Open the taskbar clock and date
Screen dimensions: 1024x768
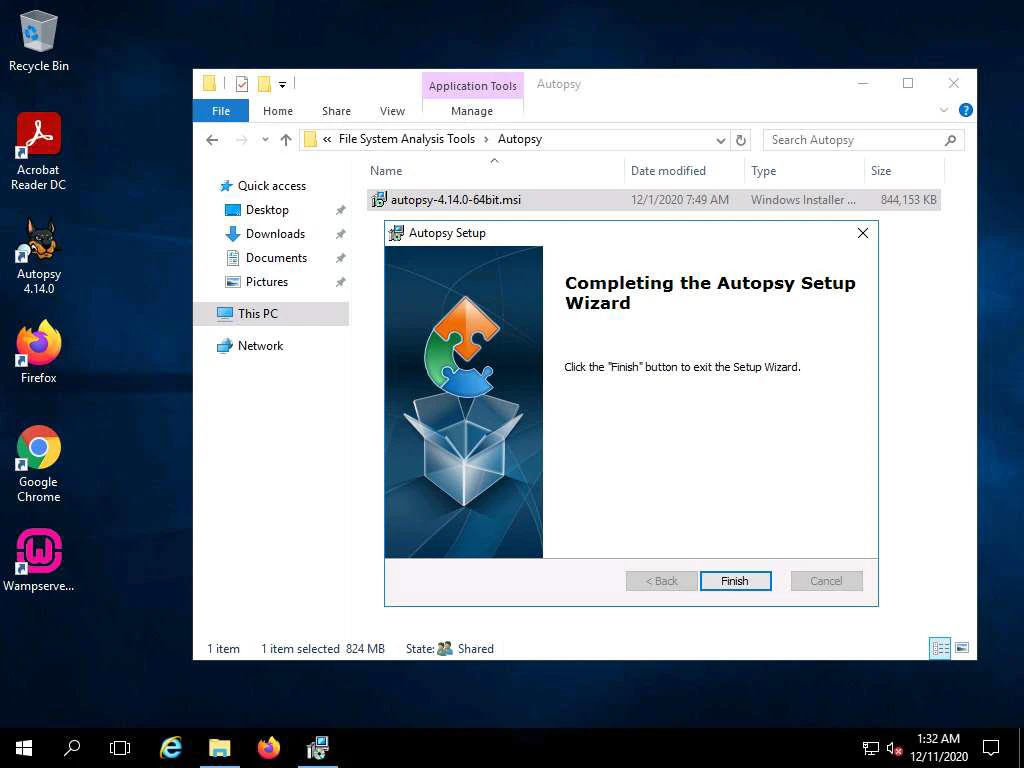[938, 748]
